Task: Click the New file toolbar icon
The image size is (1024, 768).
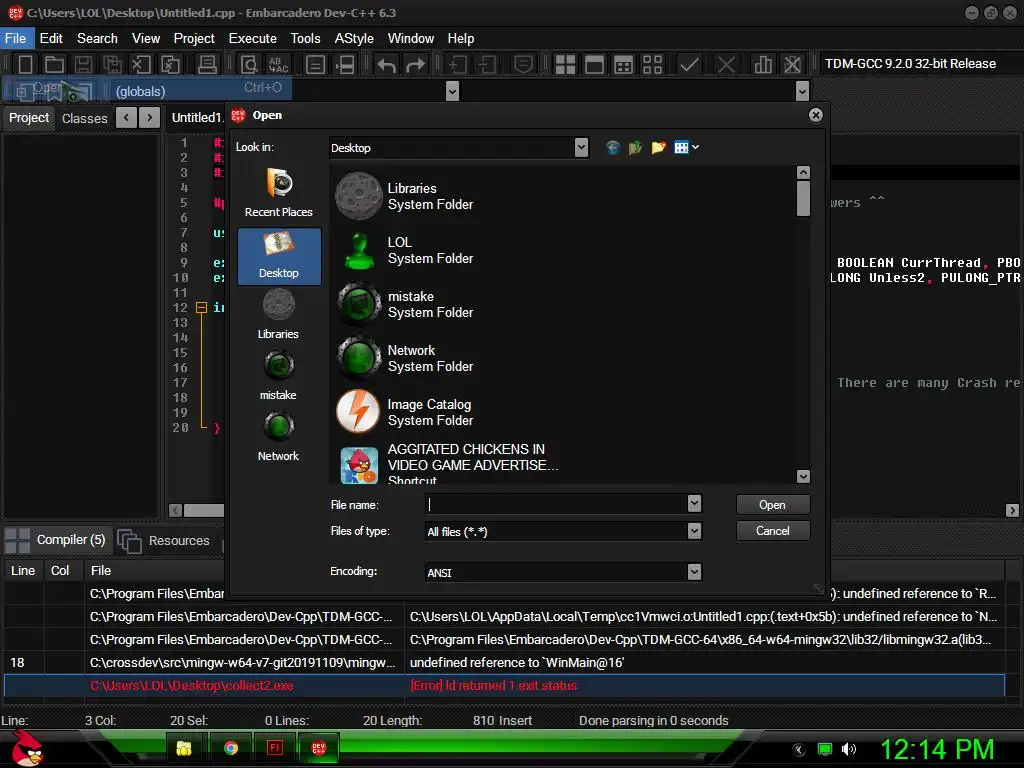Action: (x=25, y=64)
